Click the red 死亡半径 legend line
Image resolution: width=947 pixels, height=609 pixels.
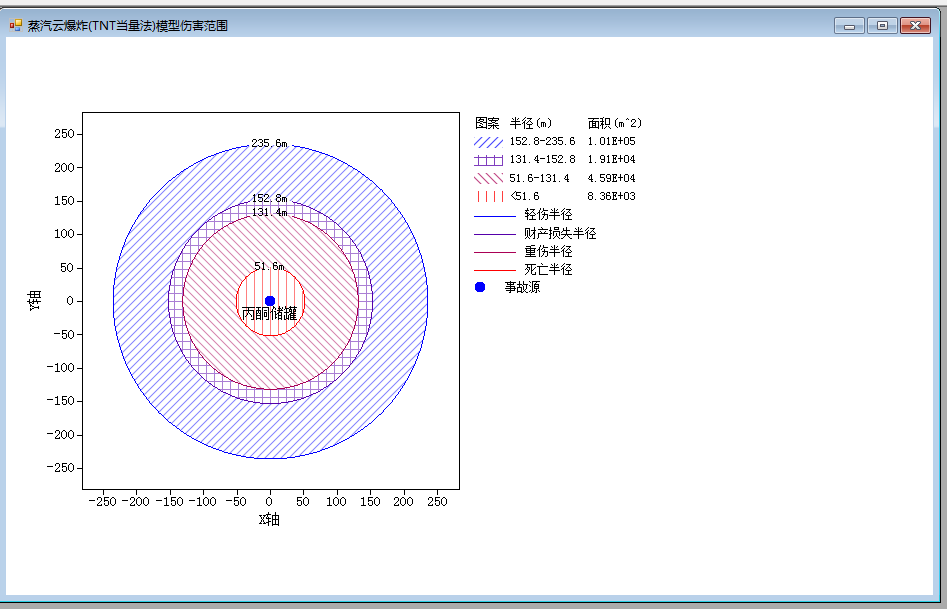(x=495, y=271)
